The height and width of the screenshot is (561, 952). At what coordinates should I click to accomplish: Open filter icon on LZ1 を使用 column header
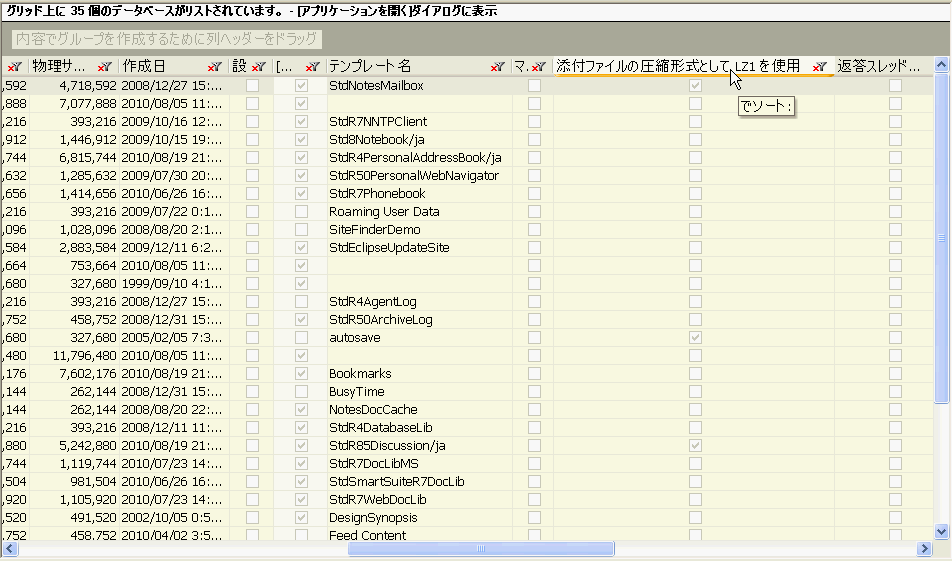[819, 66]
